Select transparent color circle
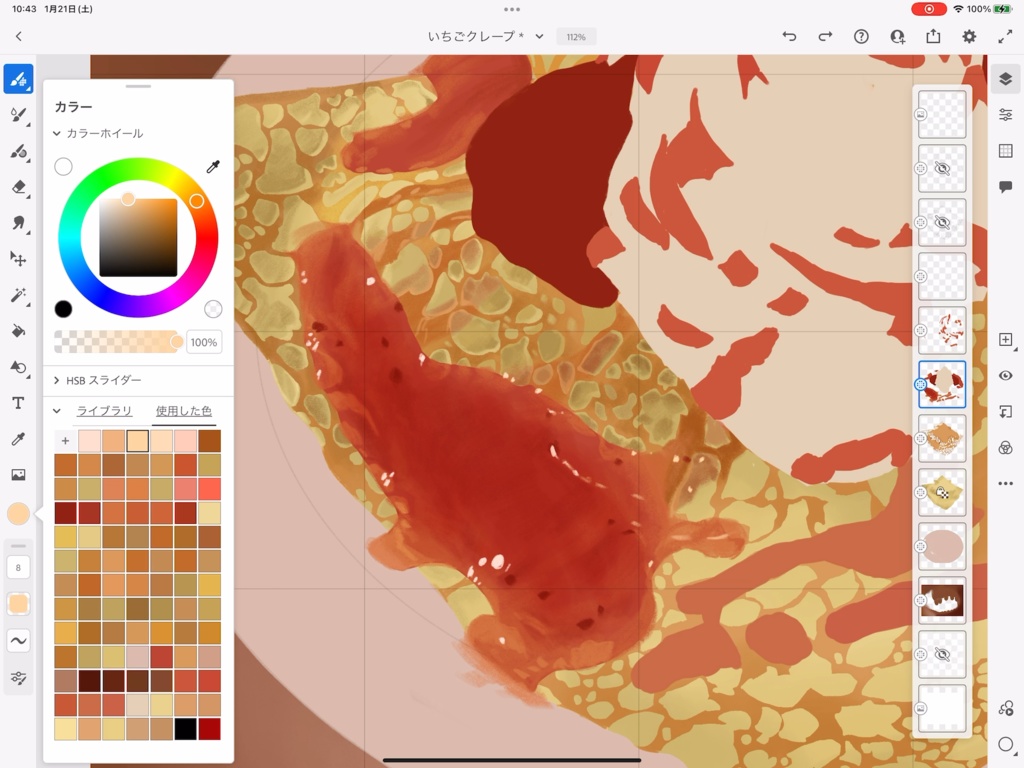The image size is (1024, 768). [214, 309]
